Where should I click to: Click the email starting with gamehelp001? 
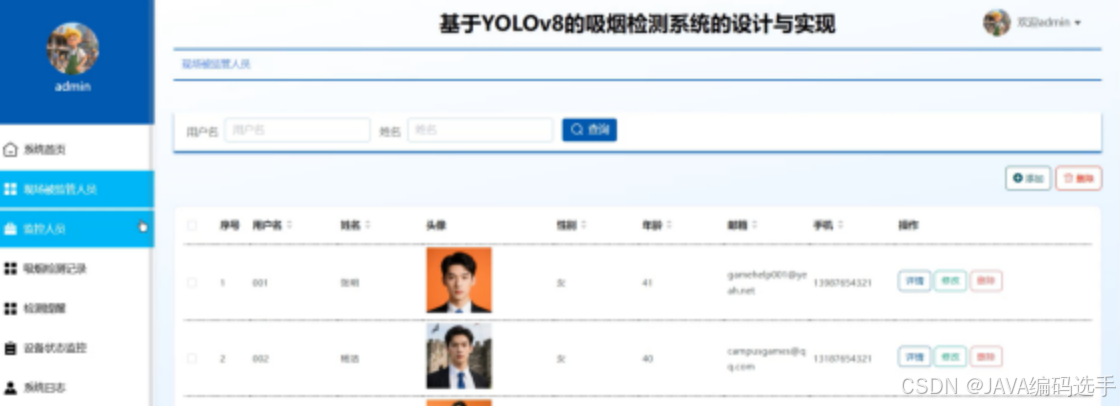(x=766, y=282)
